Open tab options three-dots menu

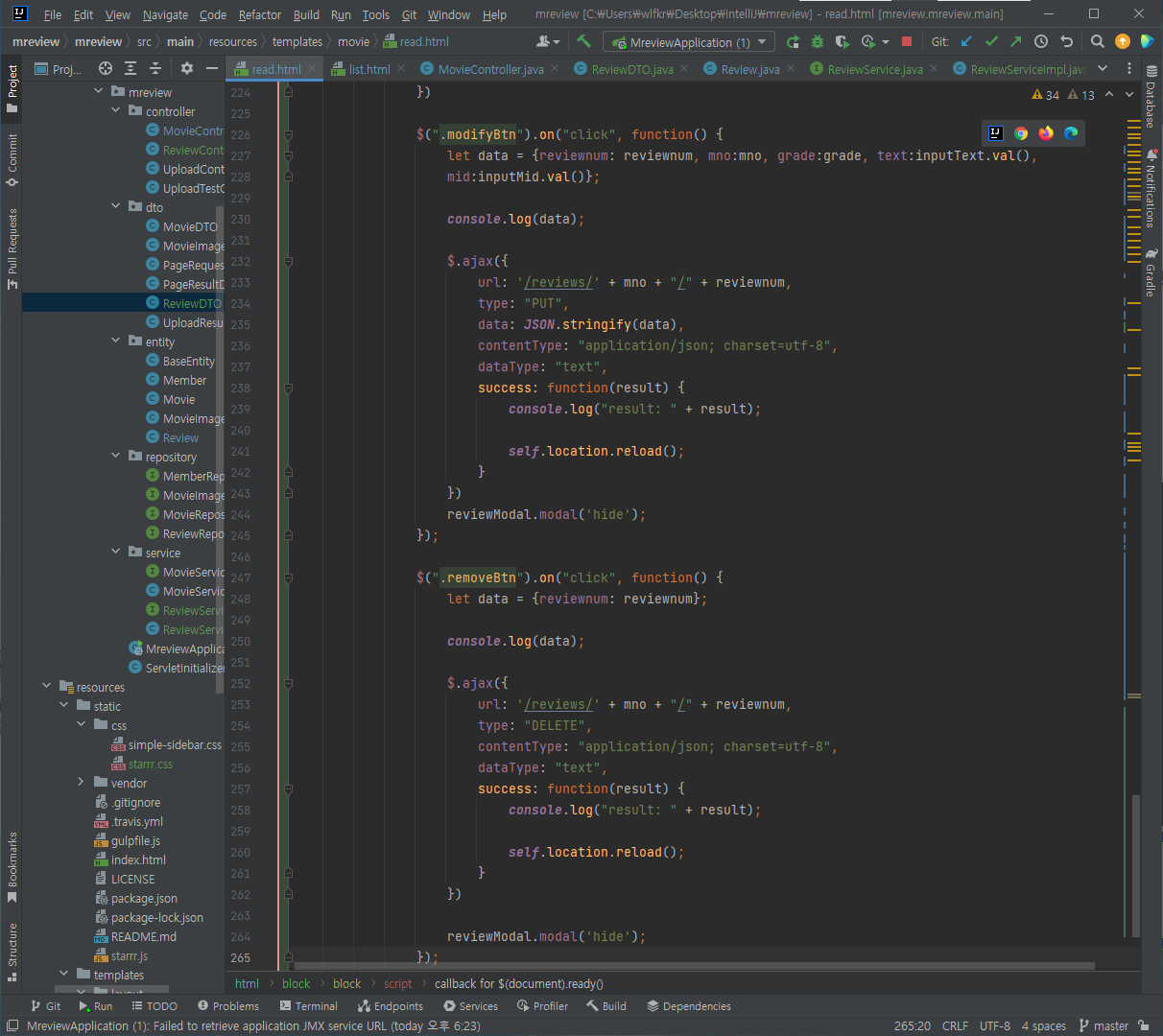tap(1128, 68)
